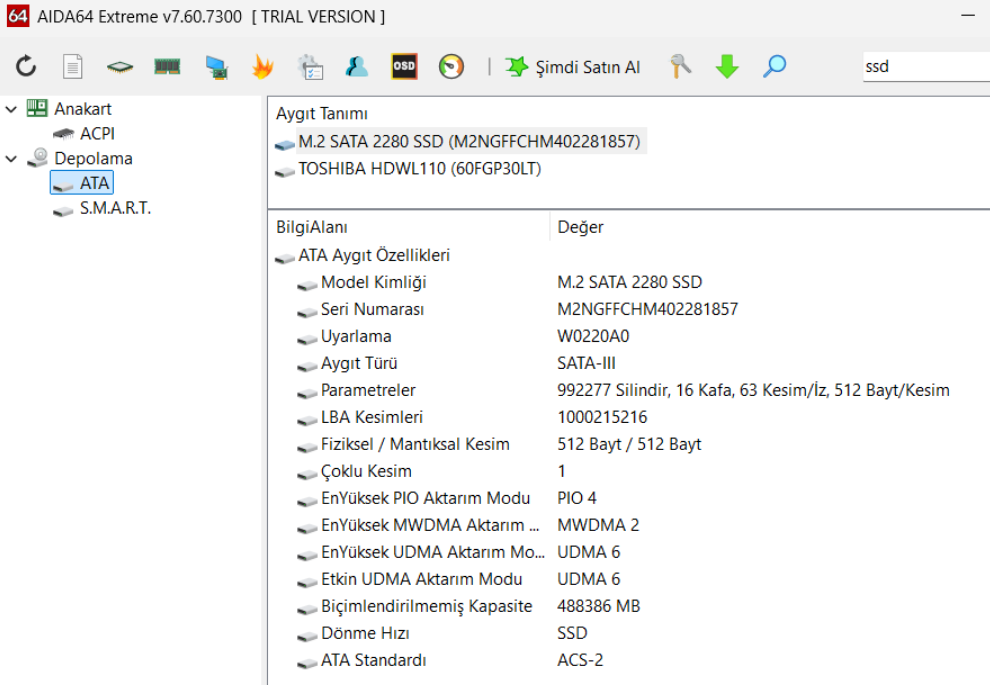
Task: Minimize the AIDA64 window
Action: (968, 15)
